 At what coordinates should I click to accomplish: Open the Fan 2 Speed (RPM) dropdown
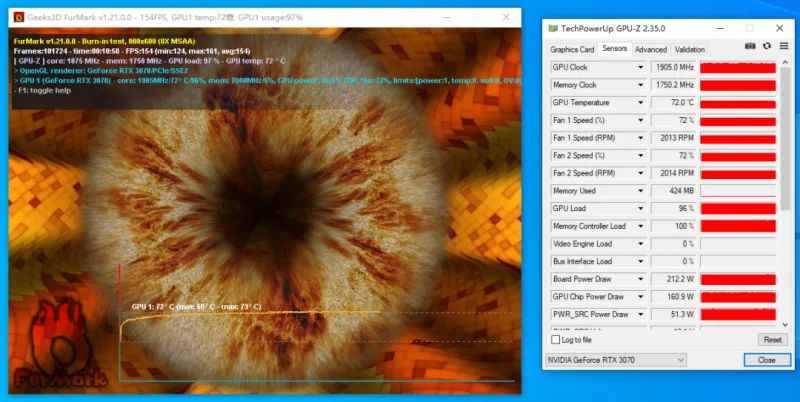pyautogui.click(x=640, y=173)
